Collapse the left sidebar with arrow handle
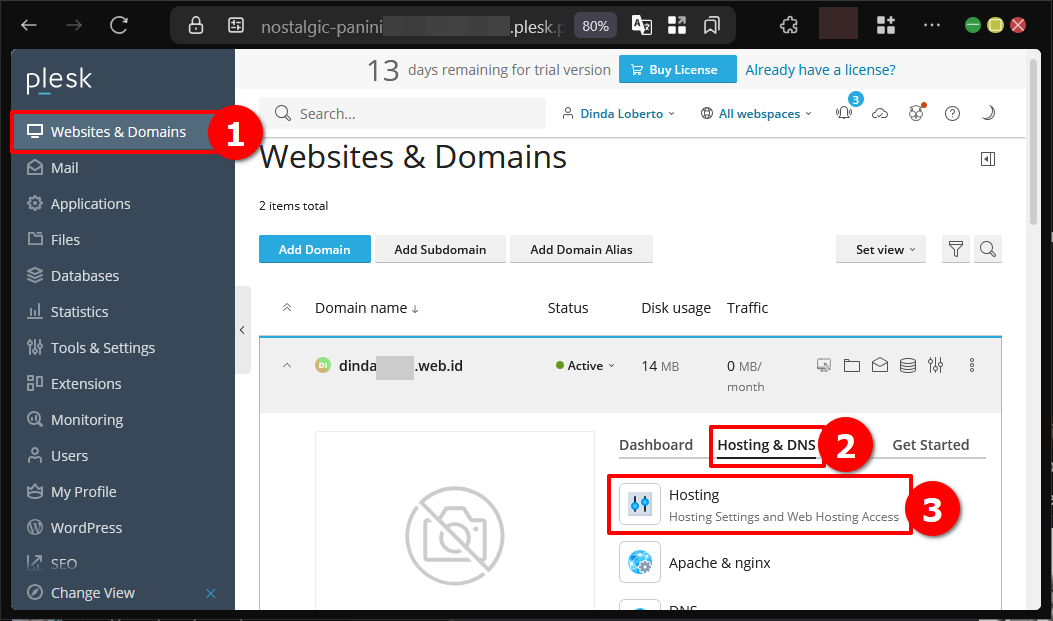 242,330
